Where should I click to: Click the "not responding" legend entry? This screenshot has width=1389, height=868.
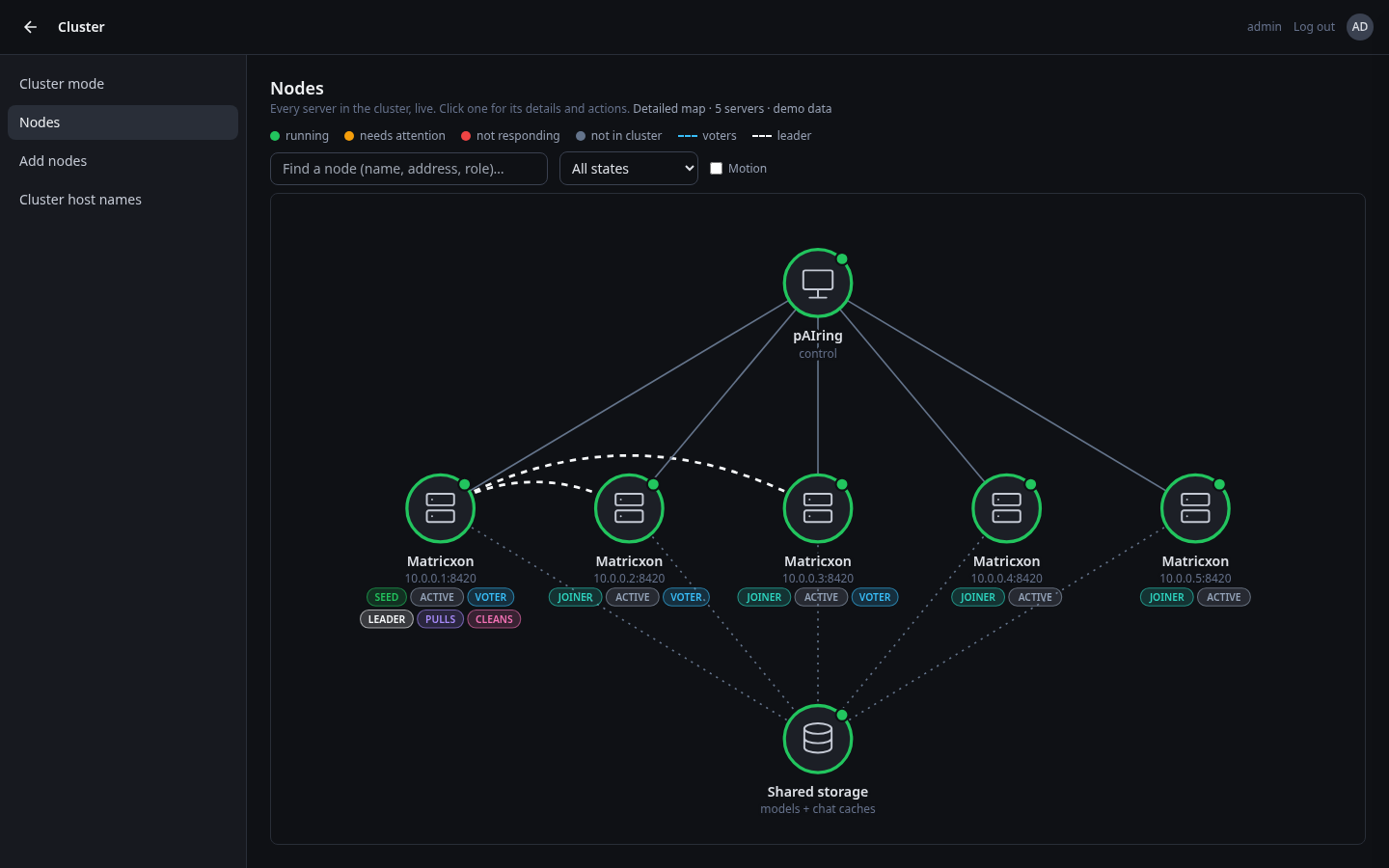point(510,136)
